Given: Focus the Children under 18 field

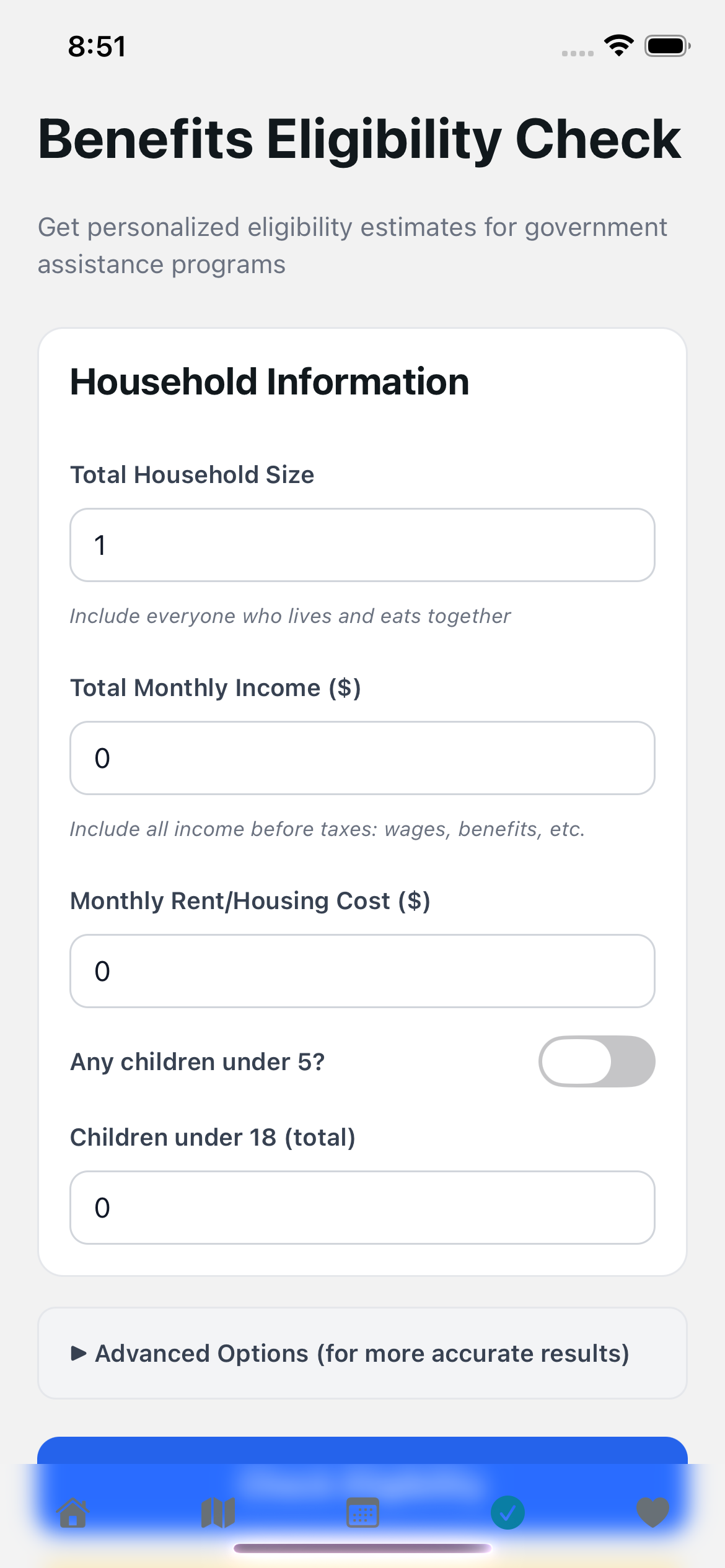Looking at the screenshot, I should (x=362, y=1208).
